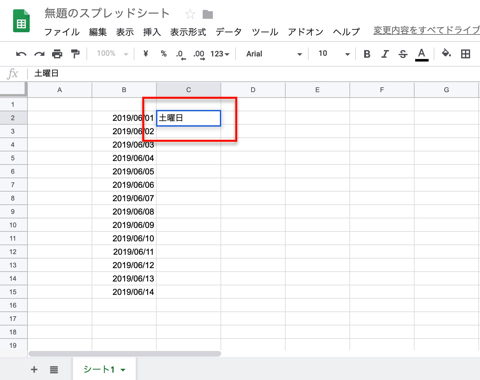Toggle italic formatting
Viewport: 480px width, 380px height.
[385, 54]
